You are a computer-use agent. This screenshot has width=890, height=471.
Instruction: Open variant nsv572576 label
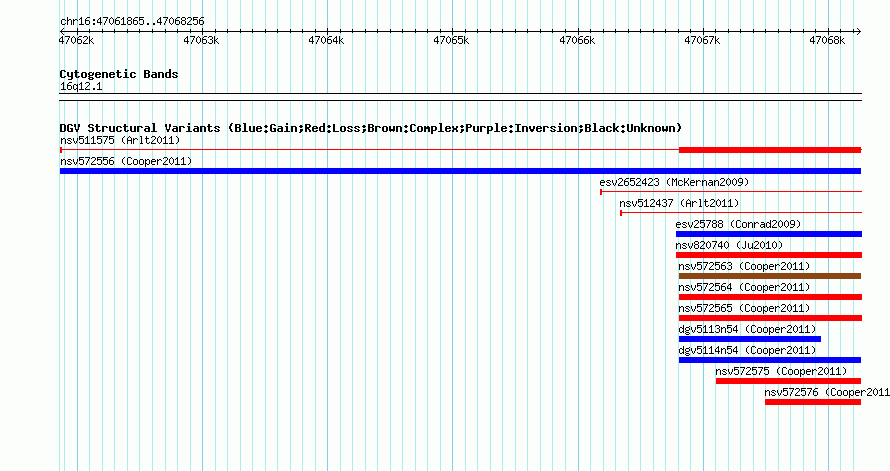(827, 393)
